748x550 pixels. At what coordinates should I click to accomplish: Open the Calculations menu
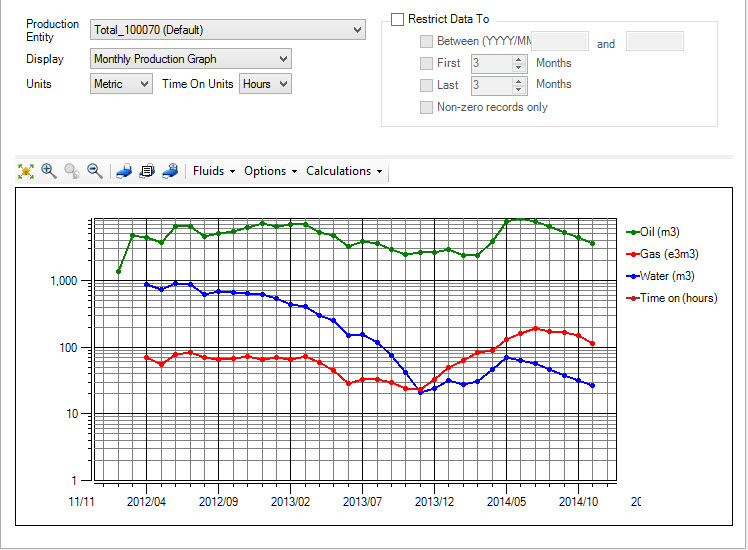click(x=344, y=171)
